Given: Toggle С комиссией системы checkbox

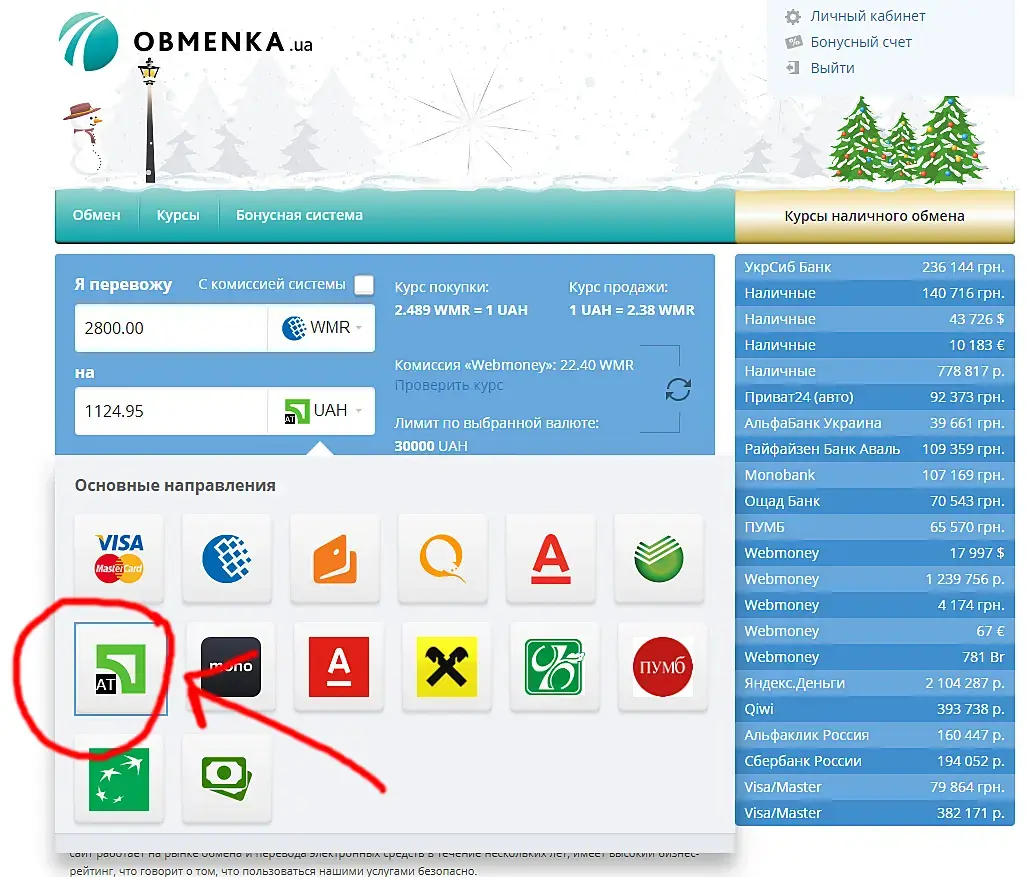Looking at the screenshot, I should (364, 285).
